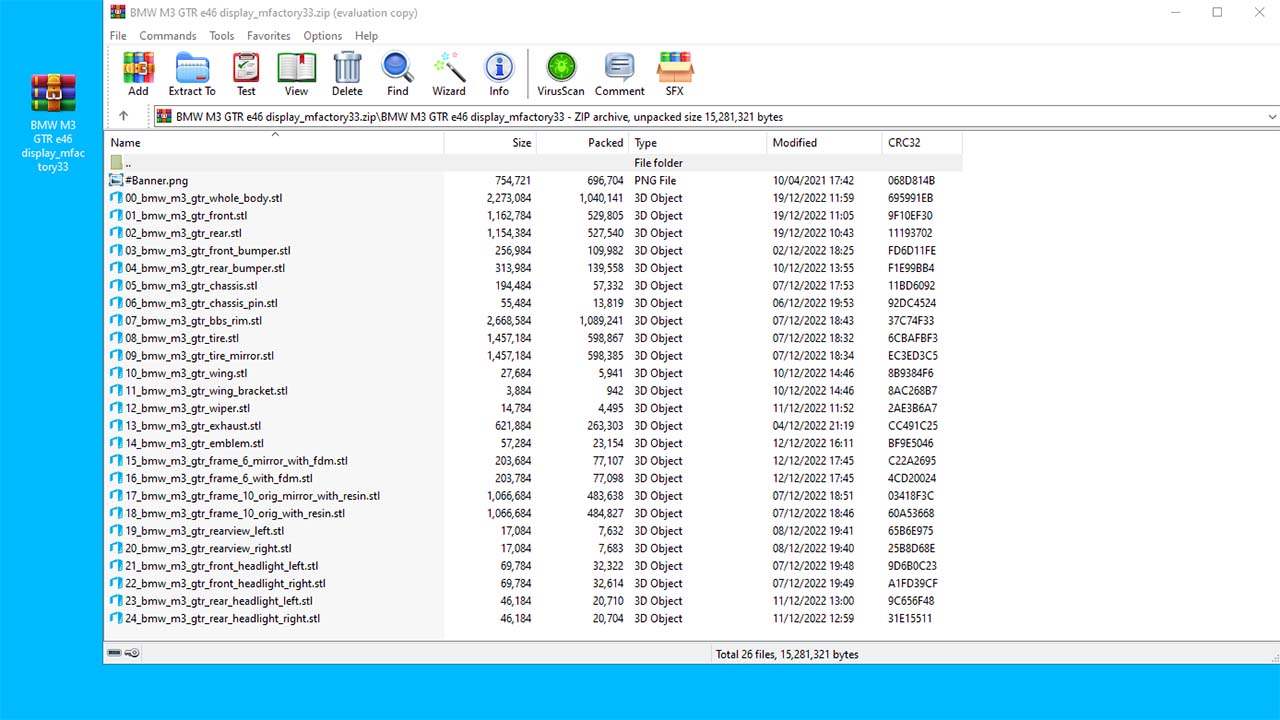This screenshot has height=720, width=1280.
Task: Sort by CRC32 column header
Action: click(922, 143)
